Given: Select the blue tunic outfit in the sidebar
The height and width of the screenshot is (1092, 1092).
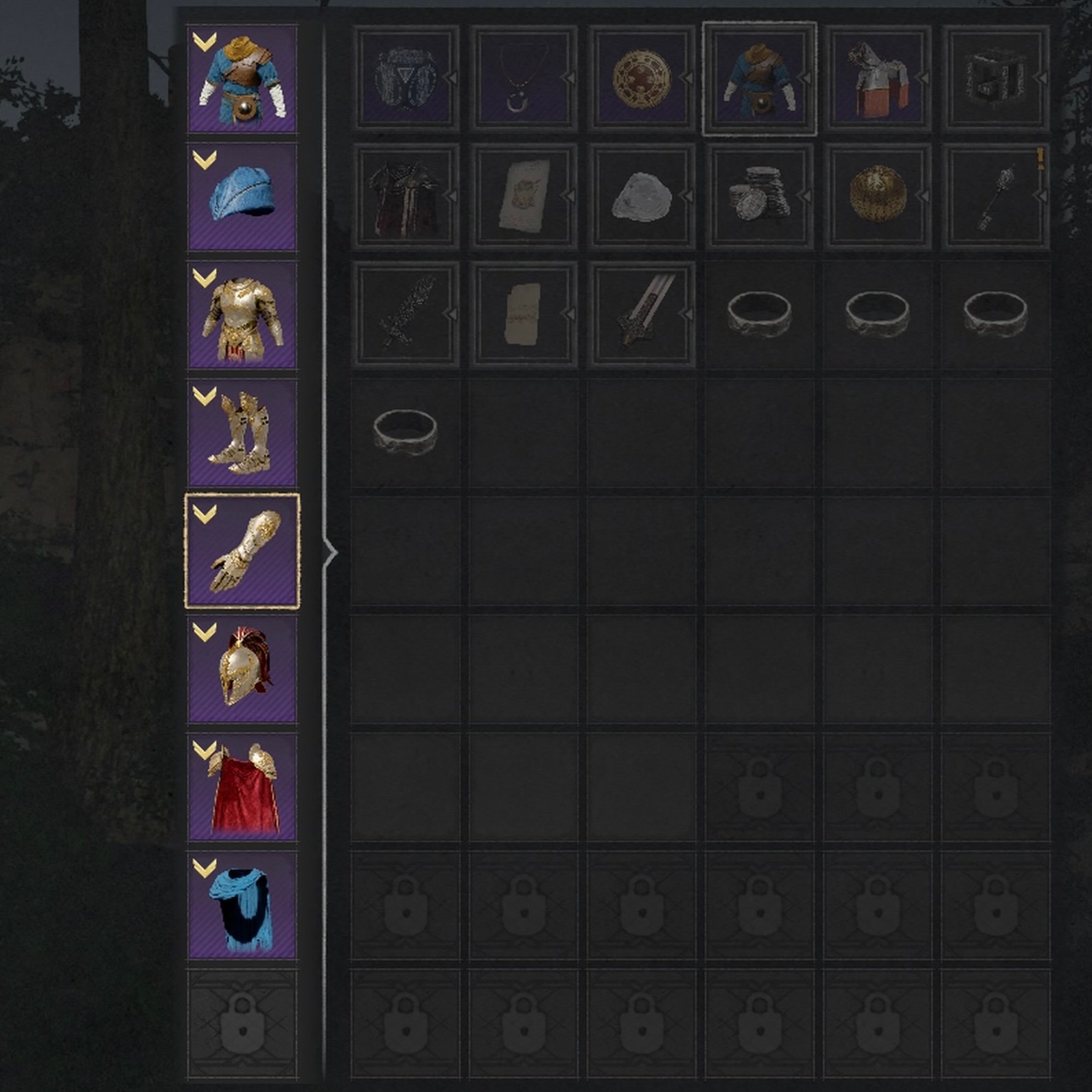Looking at the screenshot, I should click(x=242, y=79).
